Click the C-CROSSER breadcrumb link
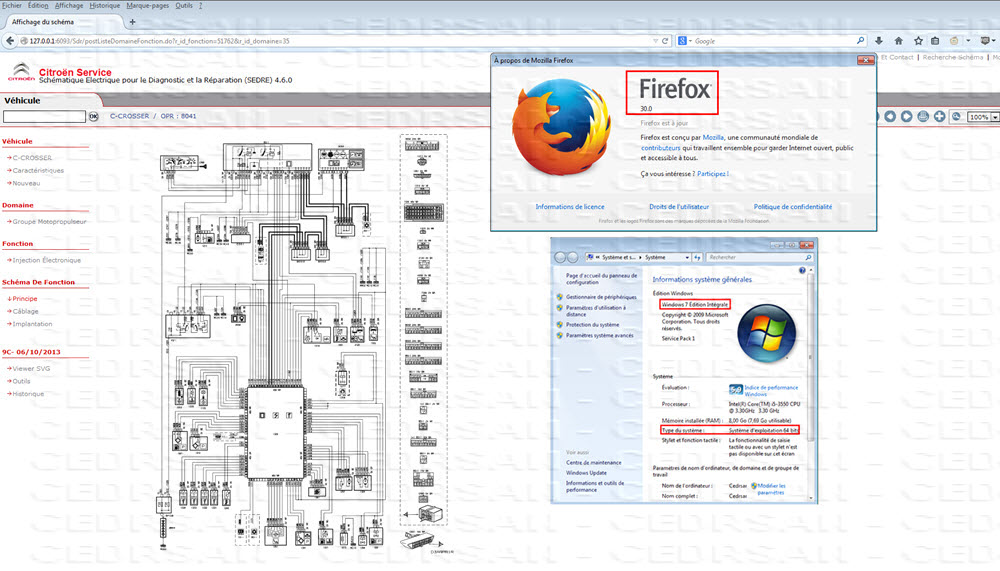The height and width of the screenshot is (571, 1000). [x=129, y=116]
